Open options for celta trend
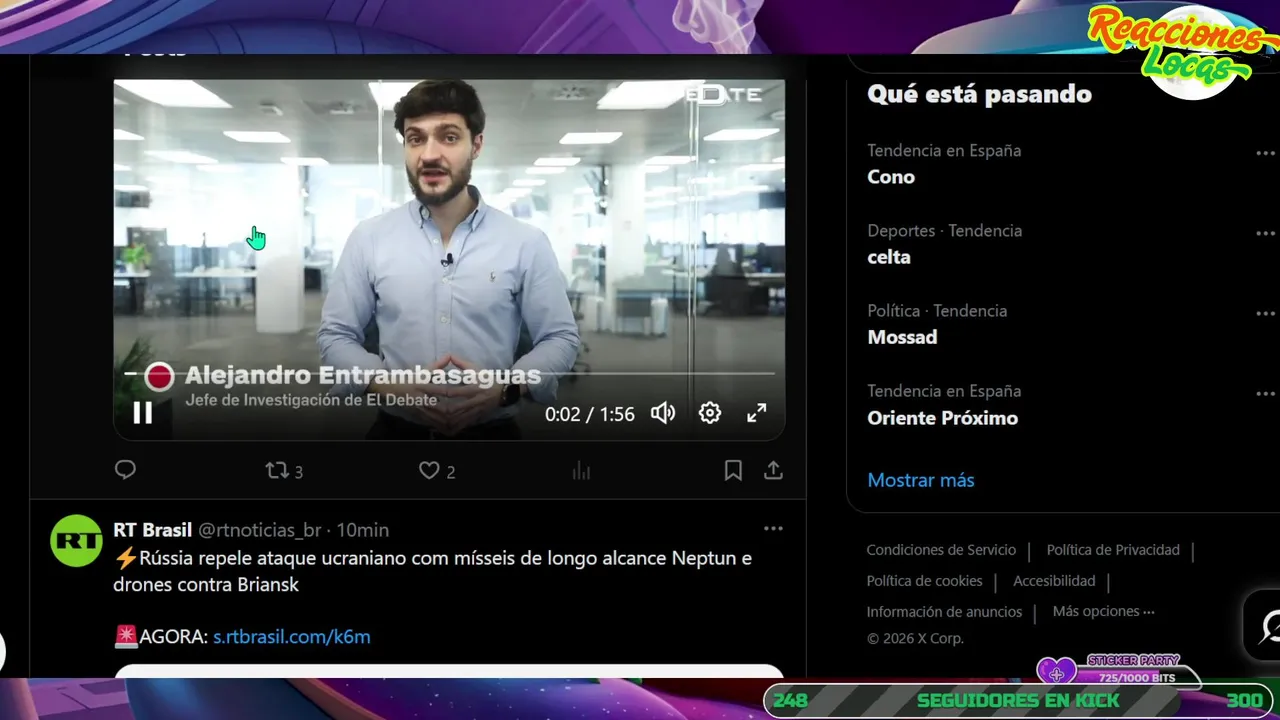This screenshot has height=720, width=1280. coord(1266,233)
